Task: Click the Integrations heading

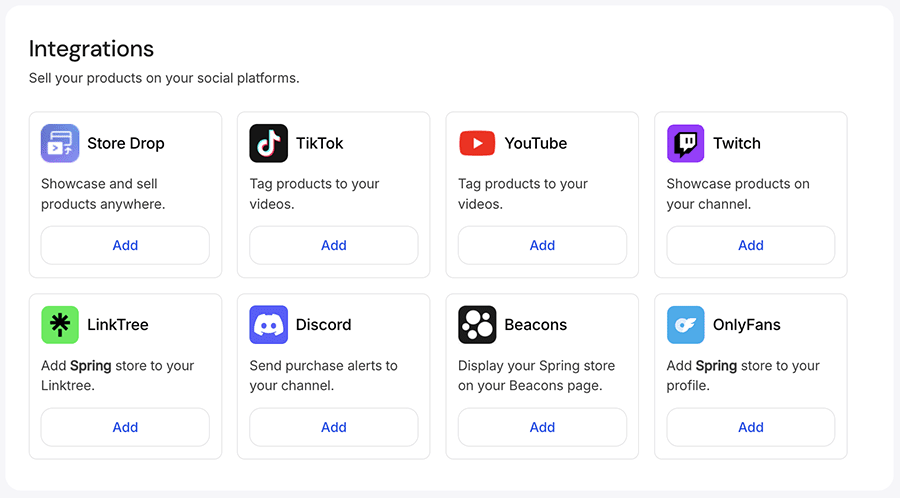Action: (x=91, y=49)
